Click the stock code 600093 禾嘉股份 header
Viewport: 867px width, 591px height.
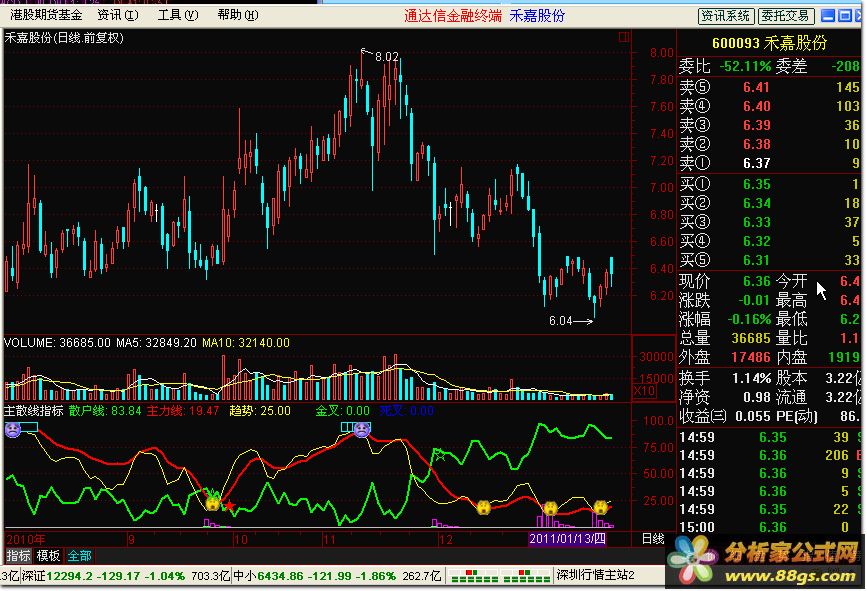coord(769,43)
